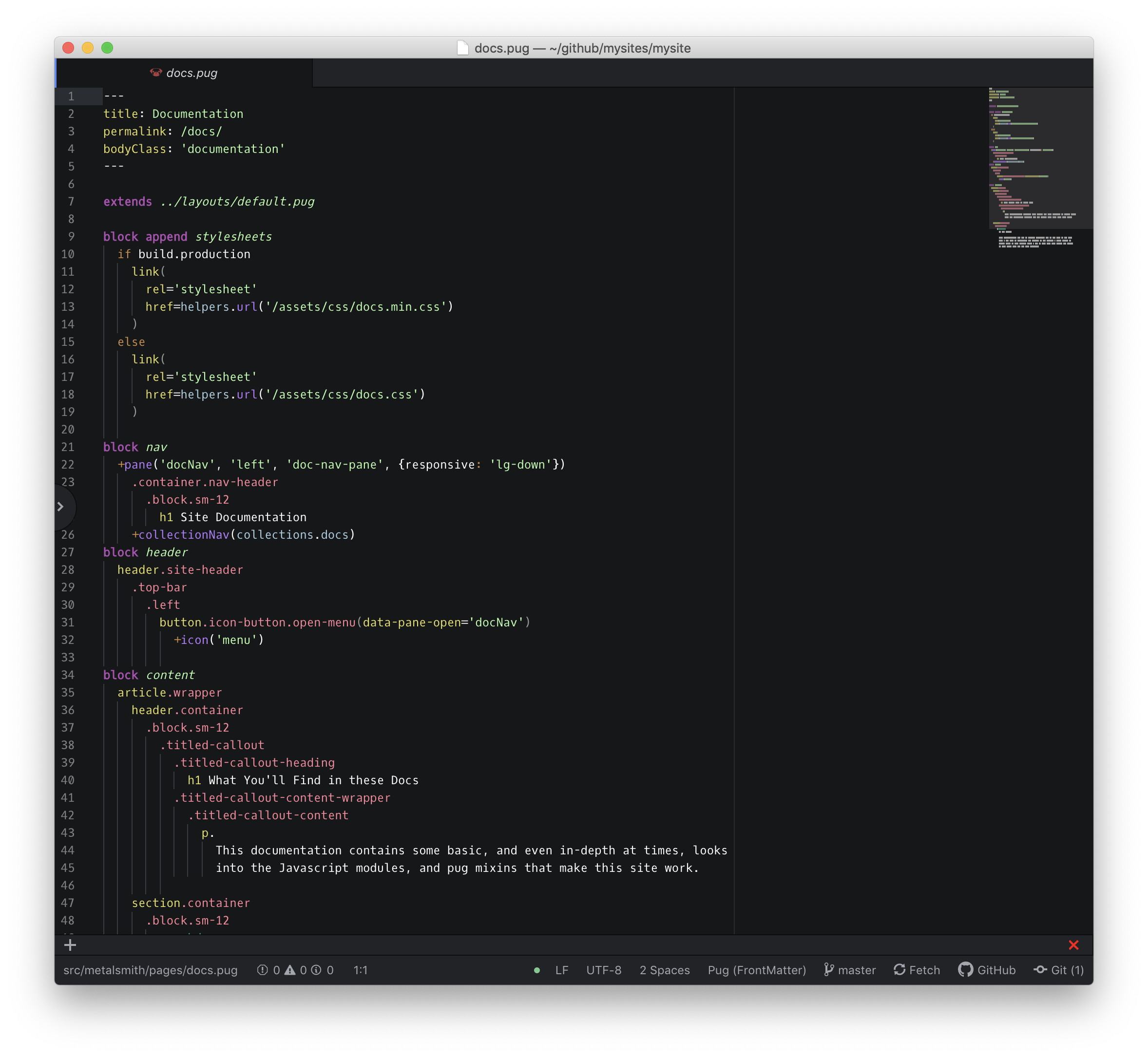Change the LF line ending selector

[561, 970]
